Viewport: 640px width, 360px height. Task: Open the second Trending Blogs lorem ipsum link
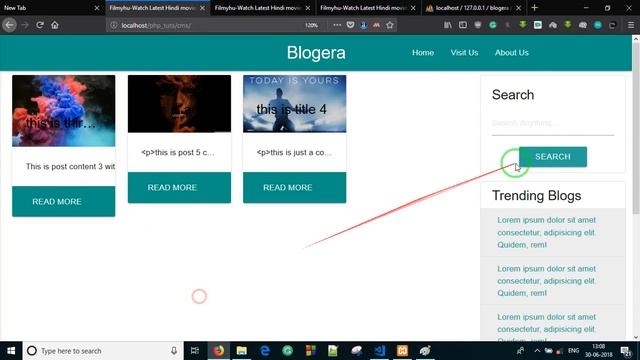[547, 281]
